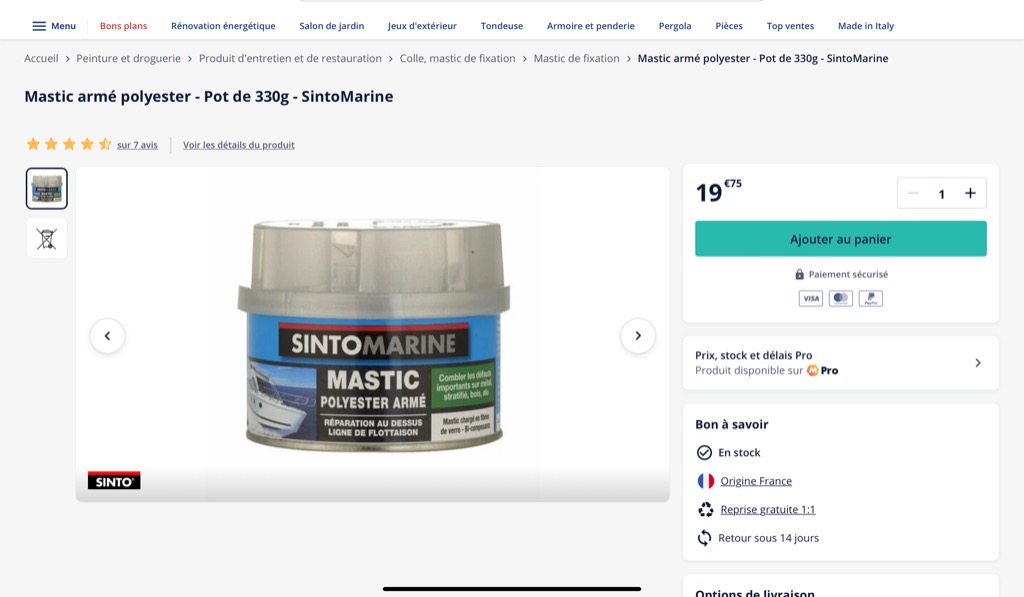Open the Salon de jardin menu item
Image resolution: width=1024 pixels, height=597 pixels.
(332, 26)
